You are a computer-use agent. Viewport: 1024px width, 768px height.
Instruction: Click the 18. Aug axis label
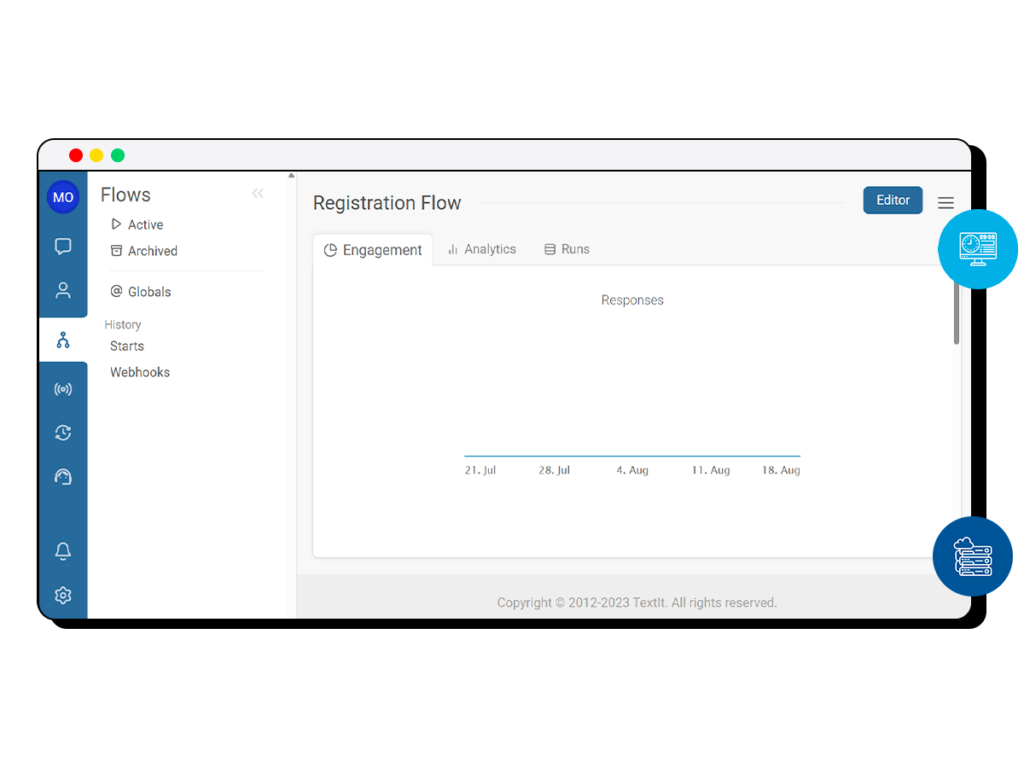[x=781, y=470]
